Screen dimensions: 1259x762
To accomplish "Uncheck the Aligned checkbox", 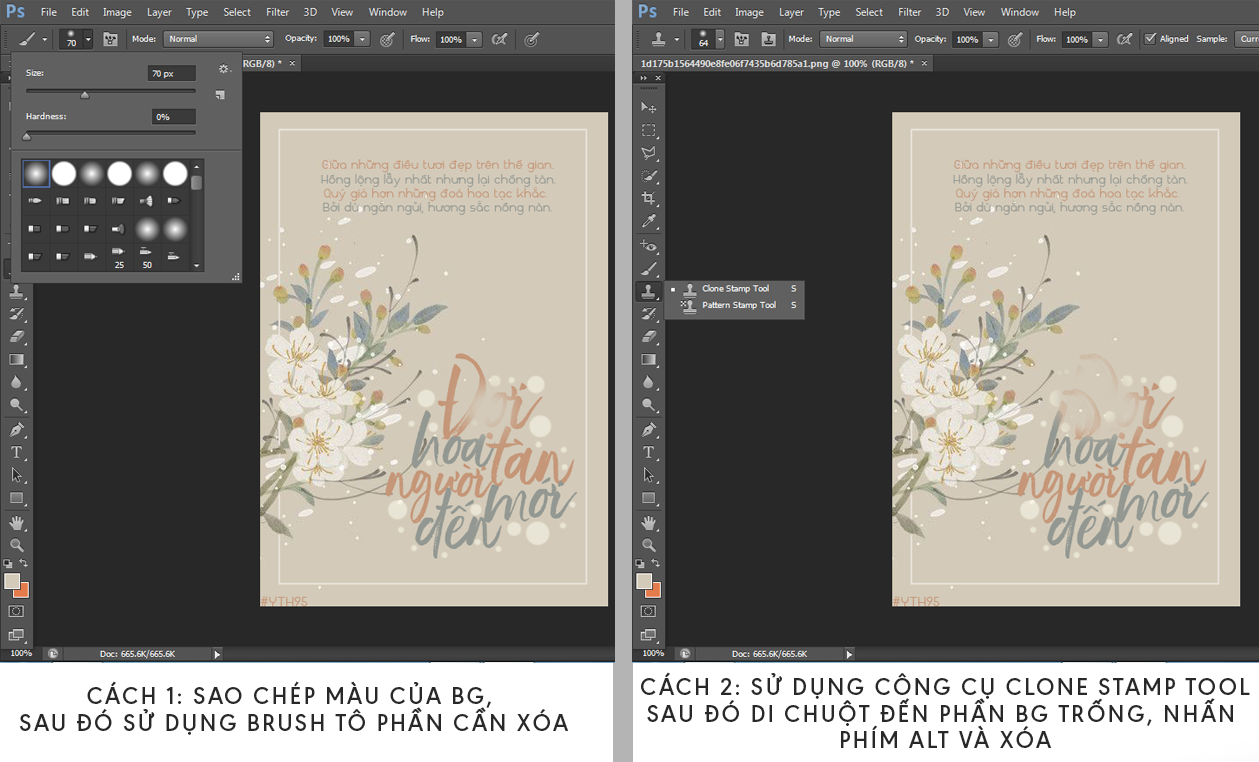I will pyautogui.click(x=1151, y=39).
